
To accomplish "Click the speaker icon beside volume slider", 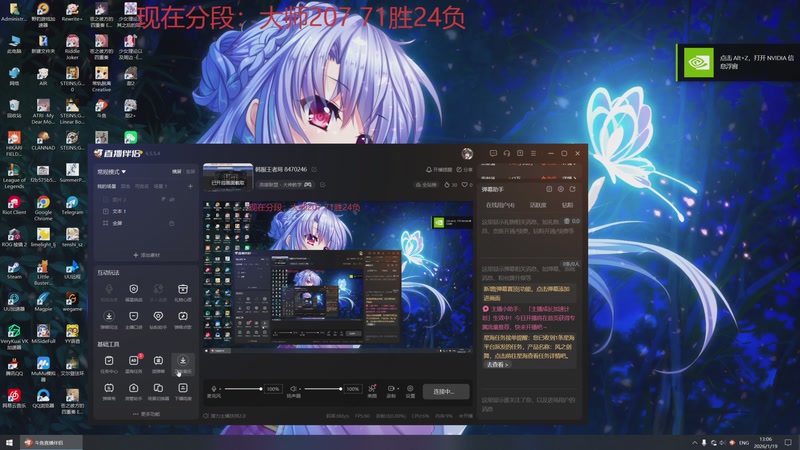I will 293,389.
